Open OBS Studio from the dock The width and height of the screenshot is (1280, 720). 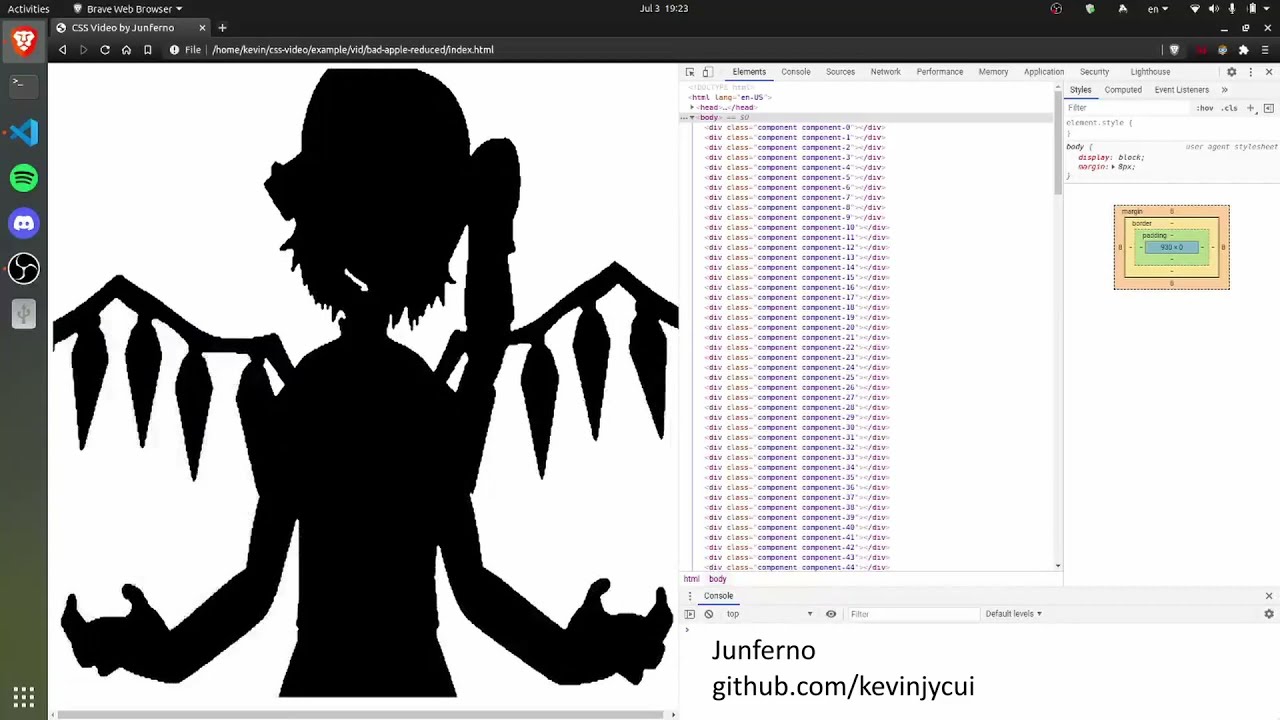tap(24, 268)
